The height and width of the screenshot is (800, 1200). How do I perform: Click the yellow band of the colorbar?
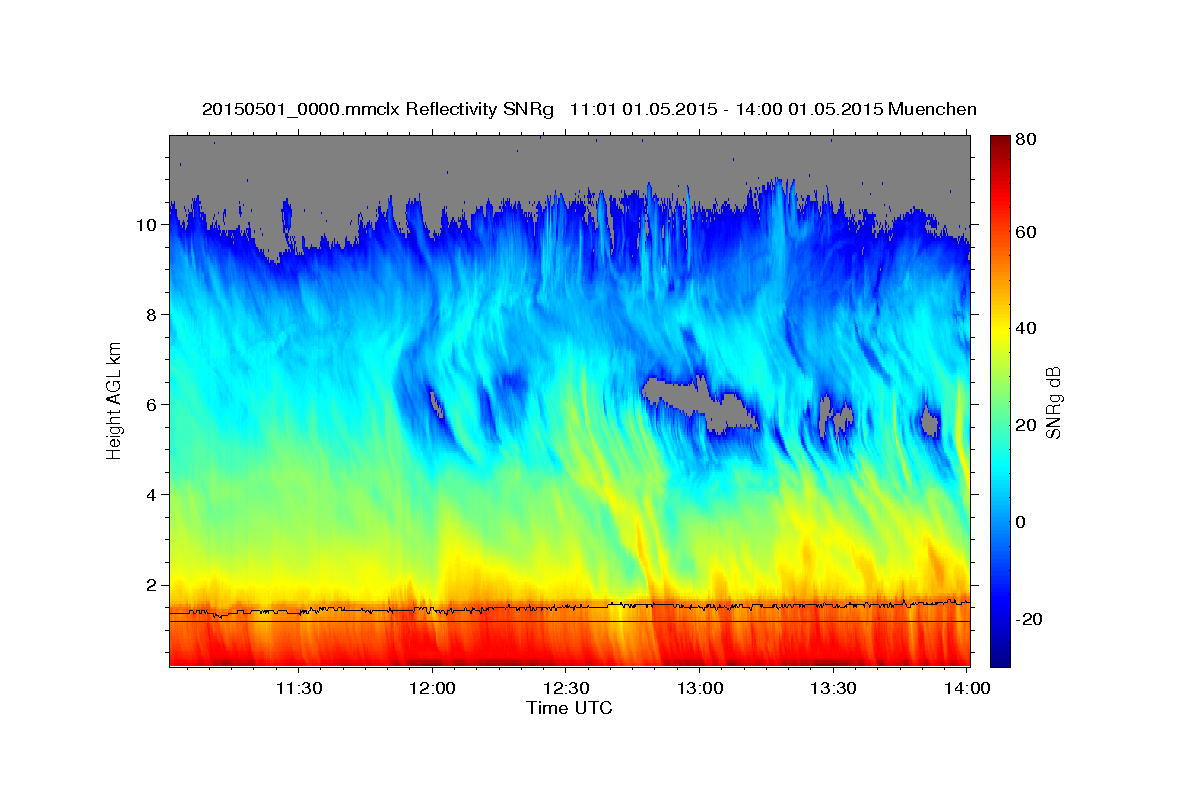999,330
